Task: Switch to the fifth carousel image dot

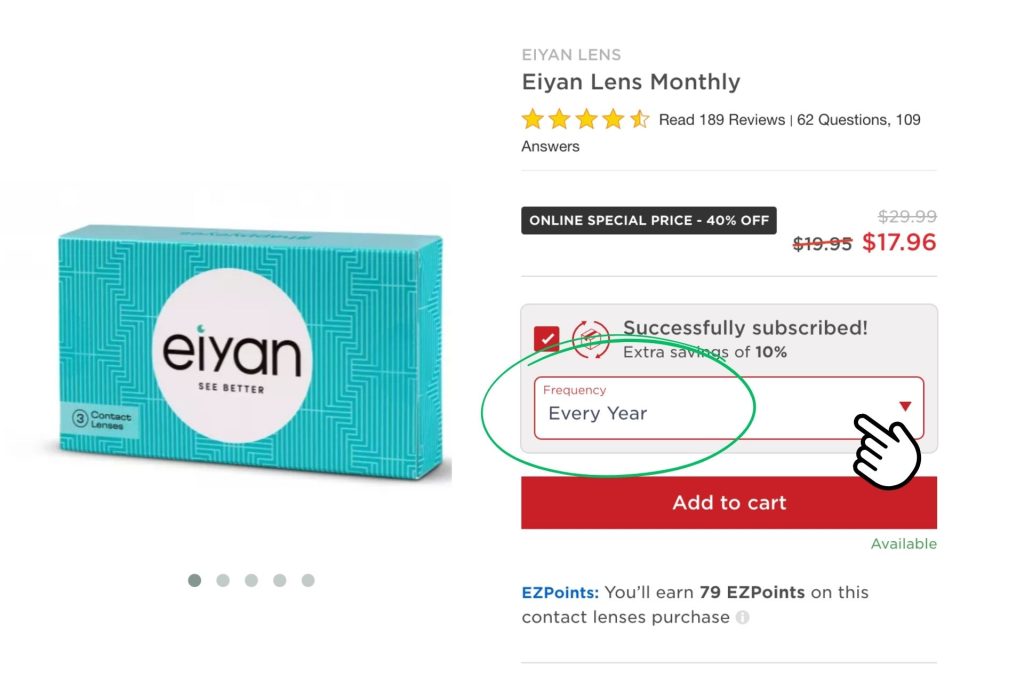Action: pyautogui.click(x=308, y=580)
